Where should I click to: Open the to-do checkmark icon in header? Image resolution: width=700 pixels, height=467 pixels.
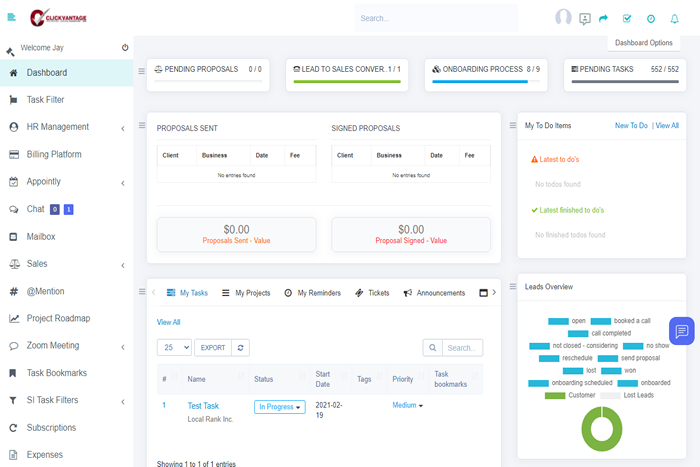click(627, 18)
